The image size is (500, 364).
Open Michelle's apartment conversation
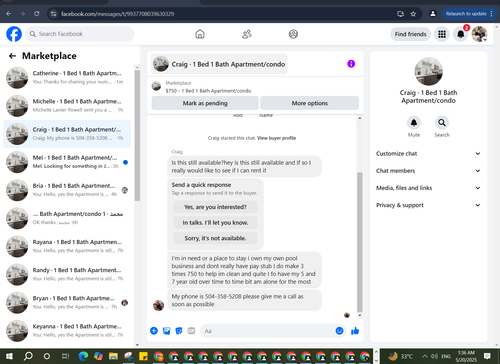[67, 106]
